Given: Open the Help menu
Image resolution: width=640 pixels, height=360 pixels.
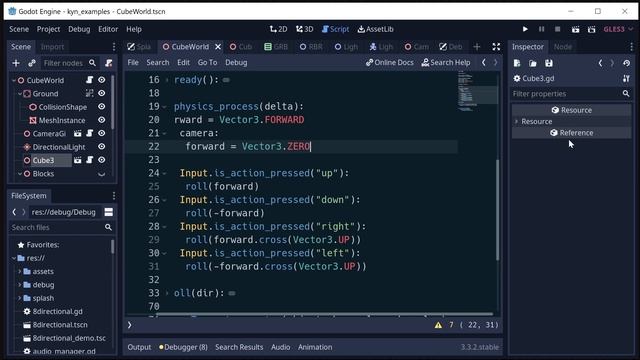Looking at the screenshot, I should 133,29.
